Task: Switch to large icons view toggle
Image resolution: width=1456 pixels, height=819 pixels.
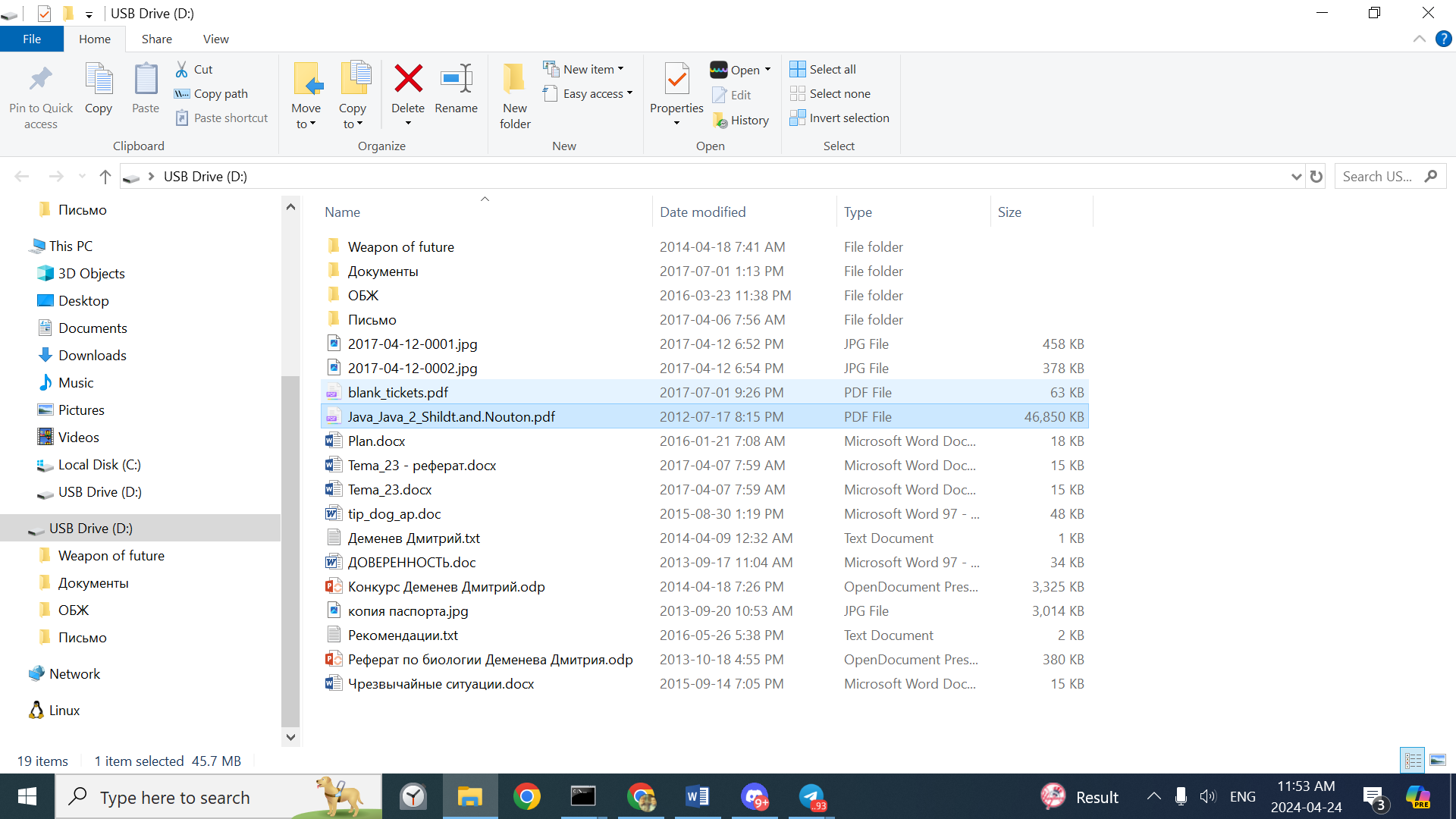Action: (1438, 760)
